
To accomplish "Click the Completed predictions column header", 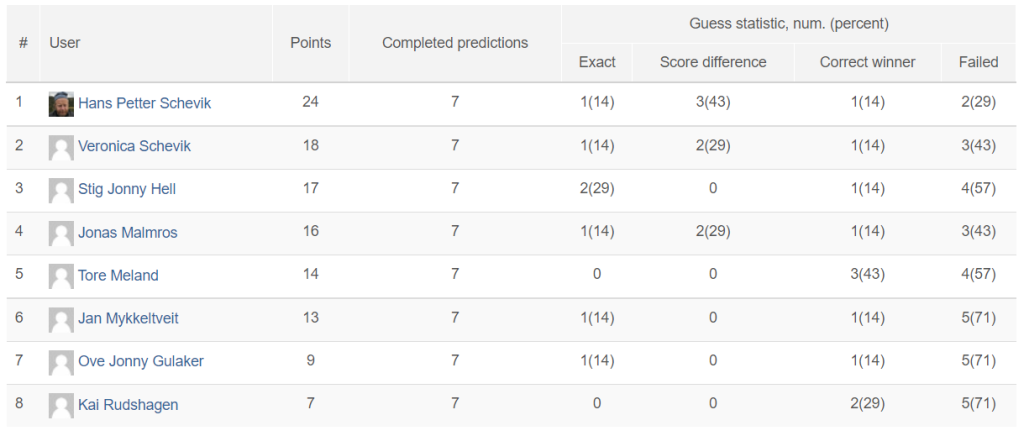I will click(455, 43).
